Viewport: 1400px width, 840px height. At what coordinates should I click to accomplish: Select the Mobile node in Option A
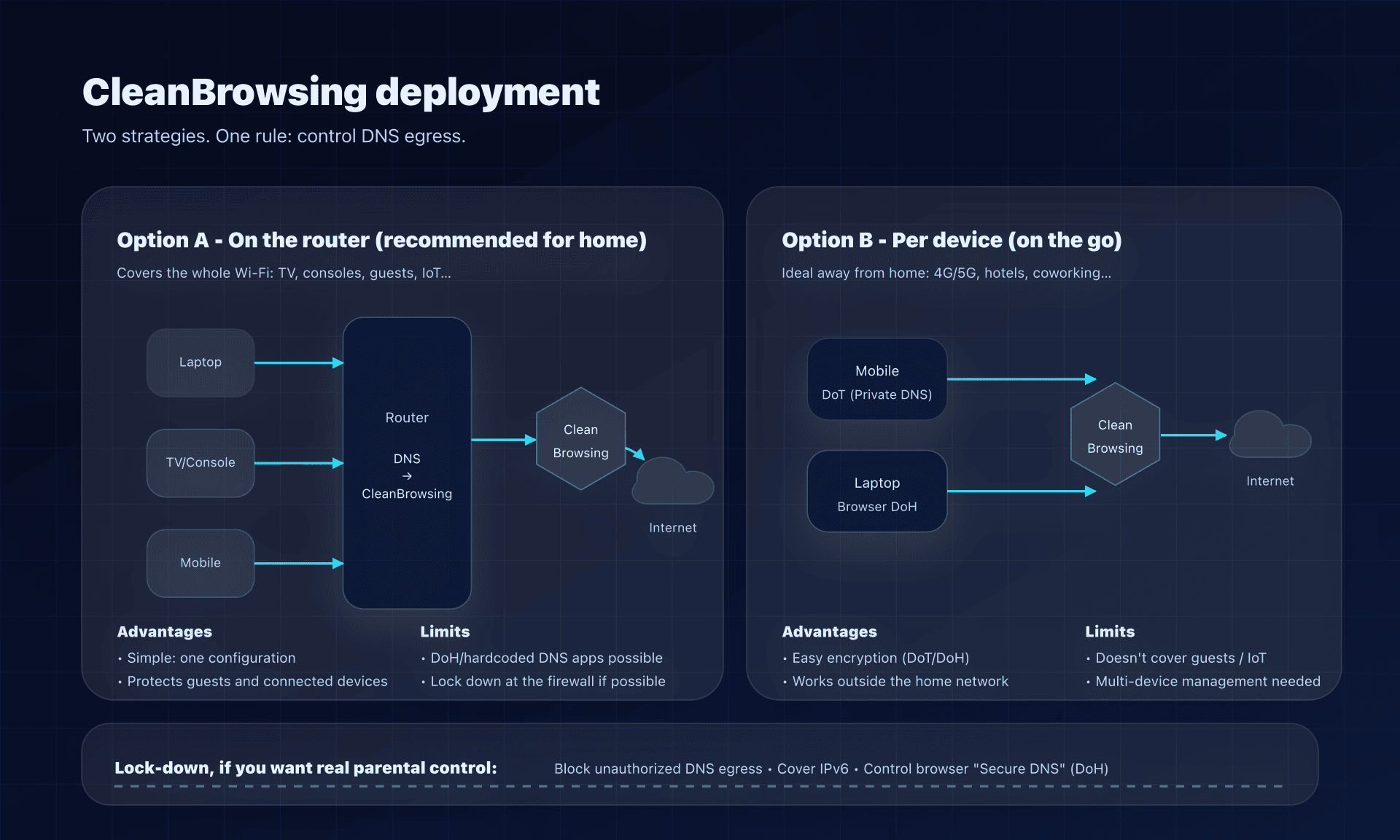pyautogui.click(x=200, y=563)
